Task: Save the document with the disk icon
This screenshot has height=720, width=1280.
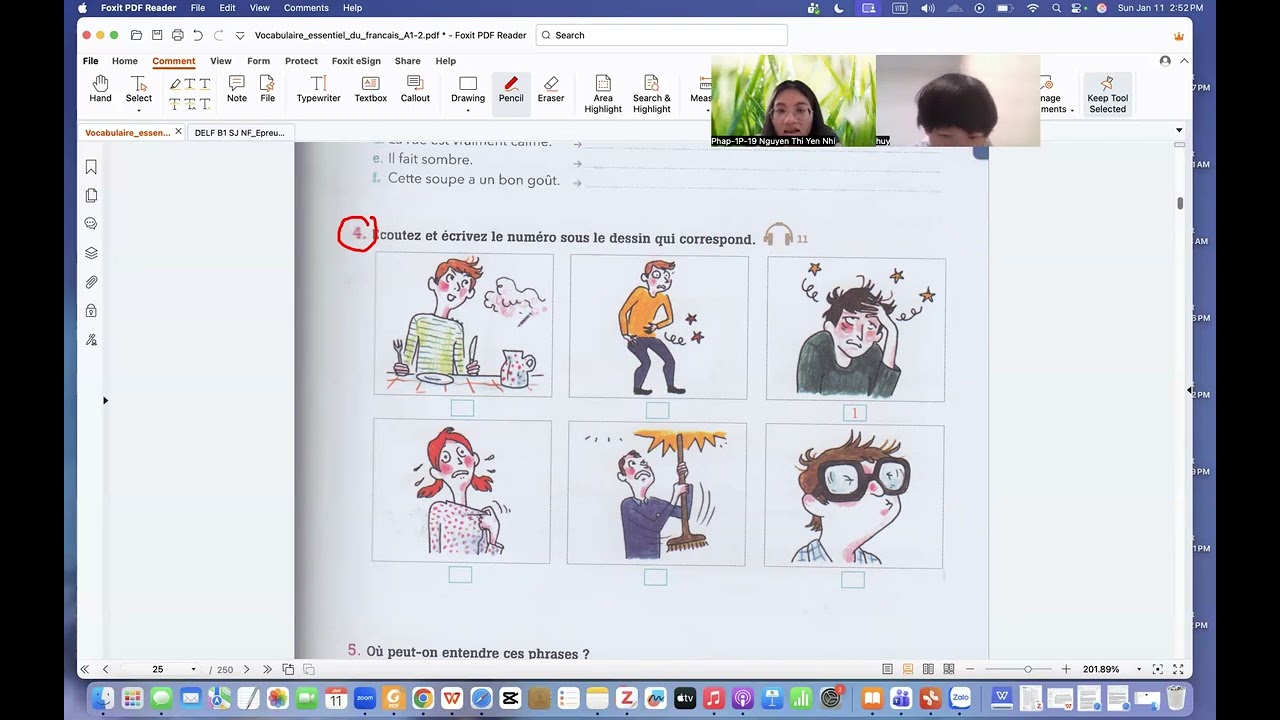Action: coord(157,35)
